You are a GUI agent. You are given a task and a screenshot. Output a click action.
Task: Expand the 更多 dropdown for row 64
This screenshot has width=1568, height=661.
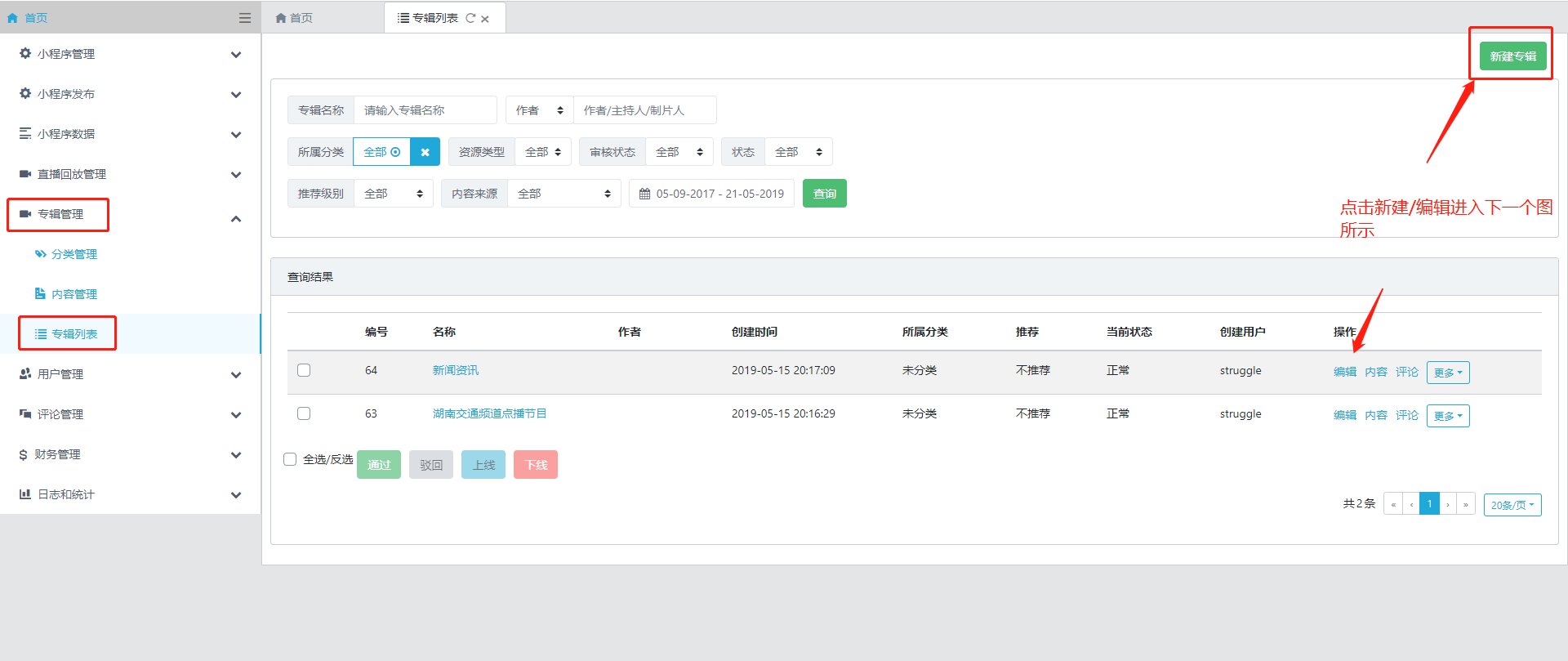point(1448,373)
